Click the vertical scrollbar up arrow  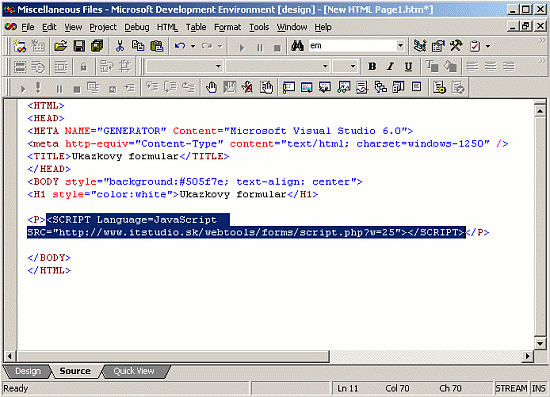pyautogui.click(x=540, y=111)
